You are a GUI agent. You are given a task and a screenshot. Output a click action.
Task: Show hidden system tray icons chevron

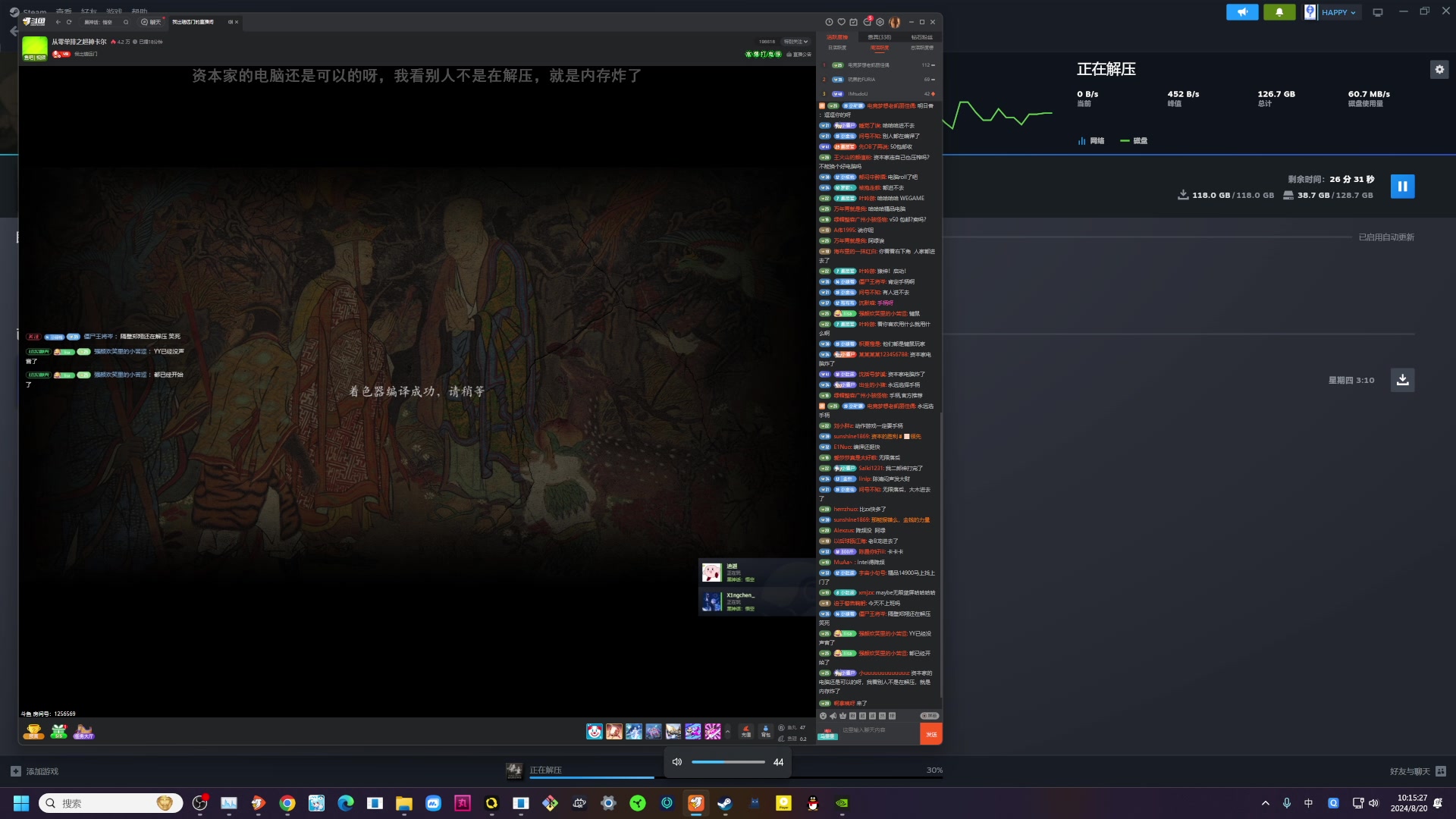(1265, 803)
